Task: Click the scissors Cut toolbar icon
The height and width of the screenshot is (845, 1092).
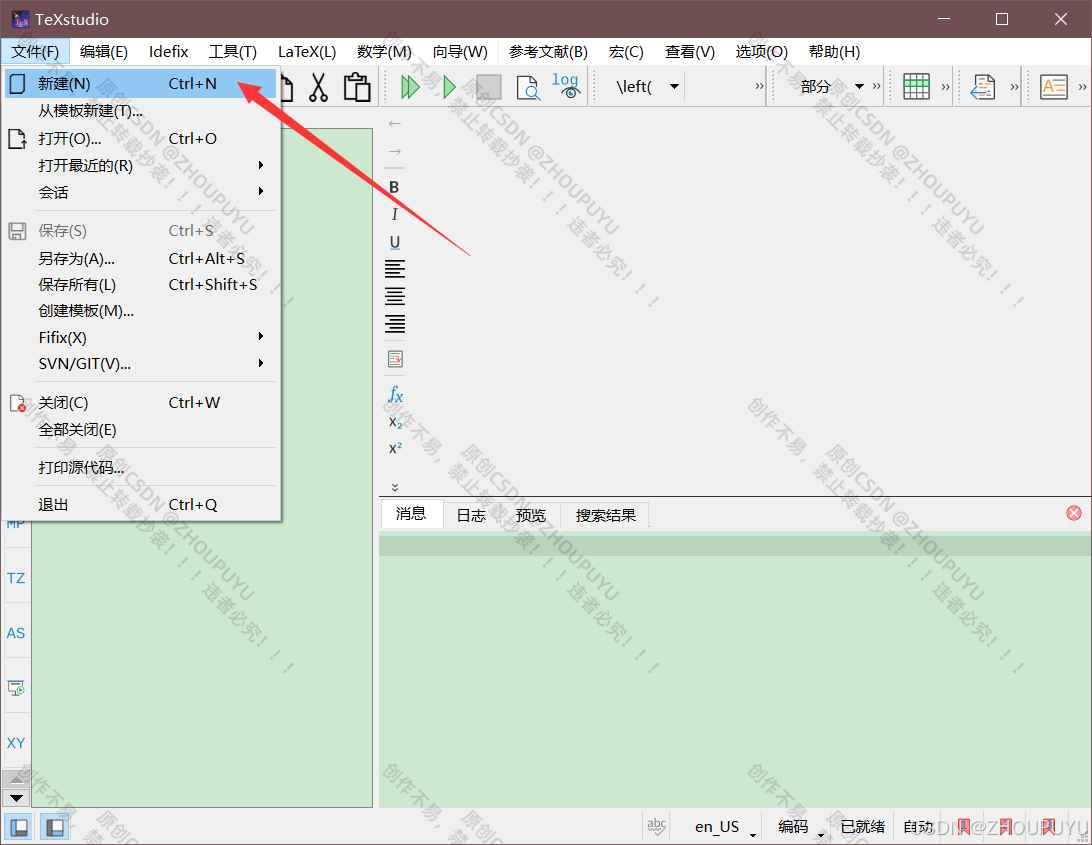Action: pos(318,87)
